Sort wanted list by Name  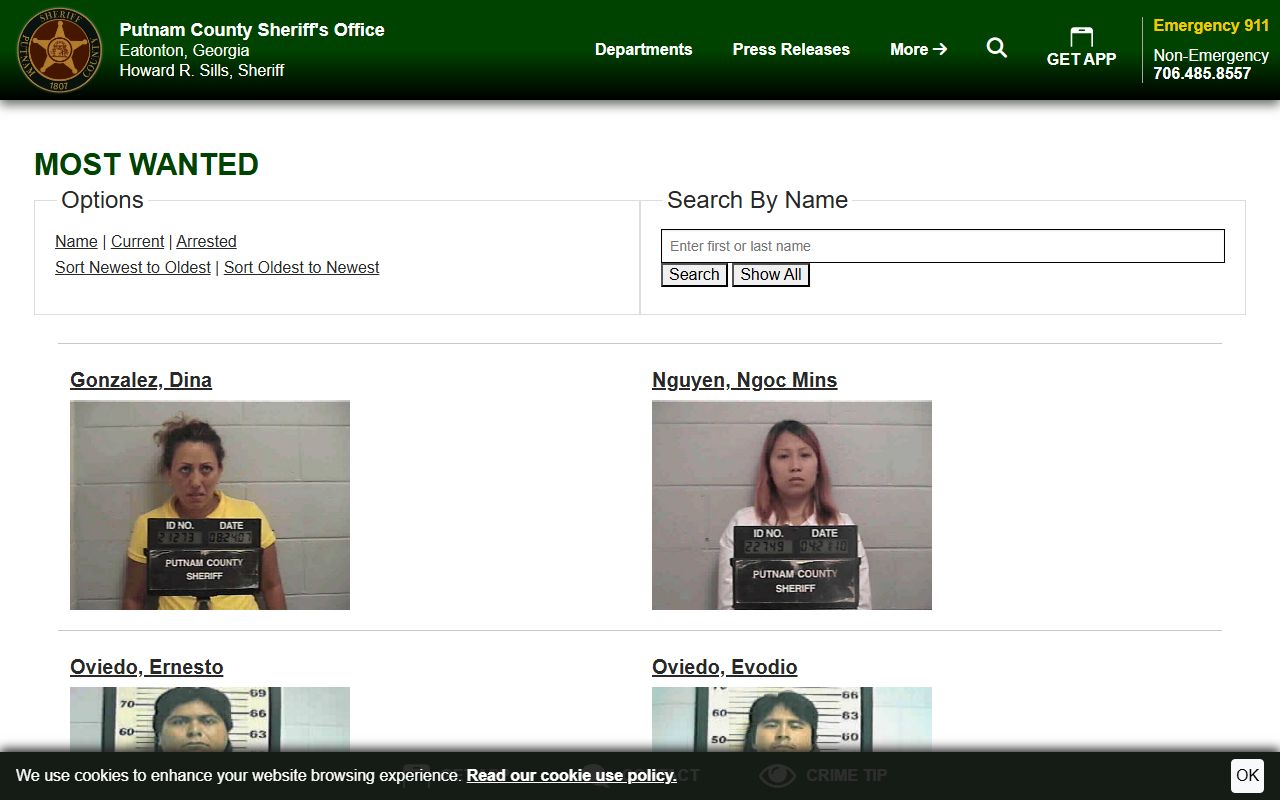point(76,241)
